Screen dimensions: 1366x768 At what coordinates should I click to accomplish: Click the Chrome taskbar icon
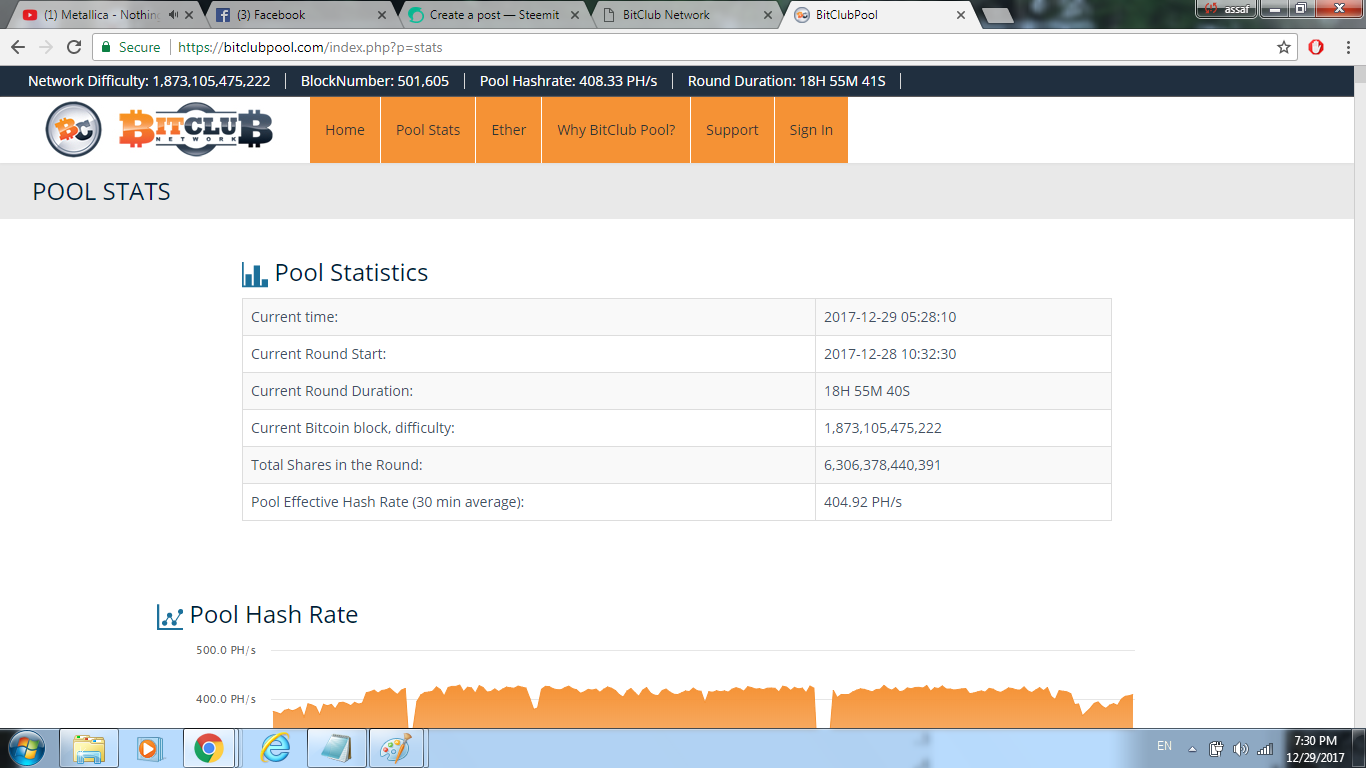208,748
